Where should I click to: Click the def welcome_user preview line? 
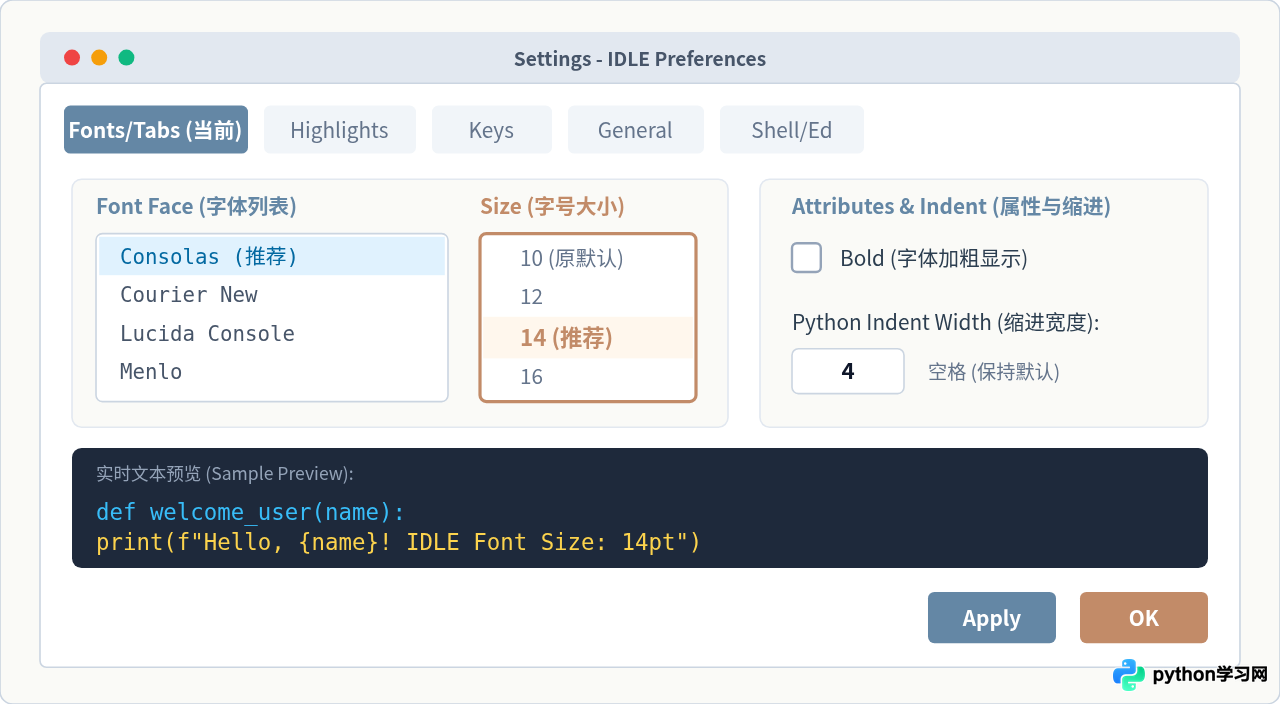(250, 513)
